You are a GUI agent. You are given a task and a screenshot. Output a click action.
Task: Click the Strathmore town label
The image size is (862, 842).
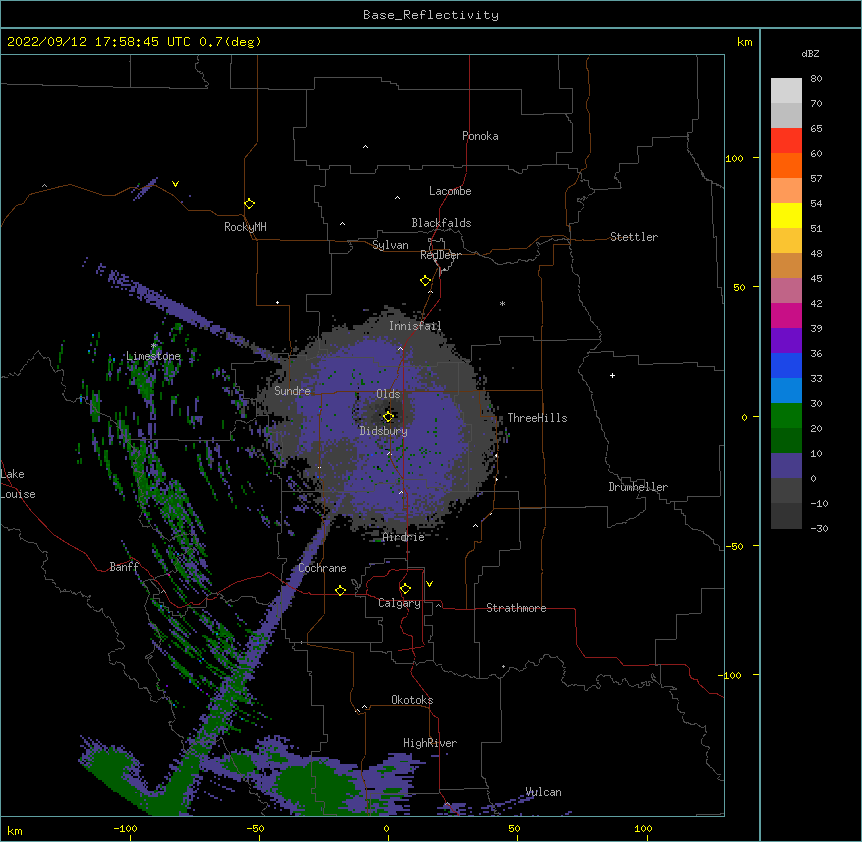[x=516, y=608]
